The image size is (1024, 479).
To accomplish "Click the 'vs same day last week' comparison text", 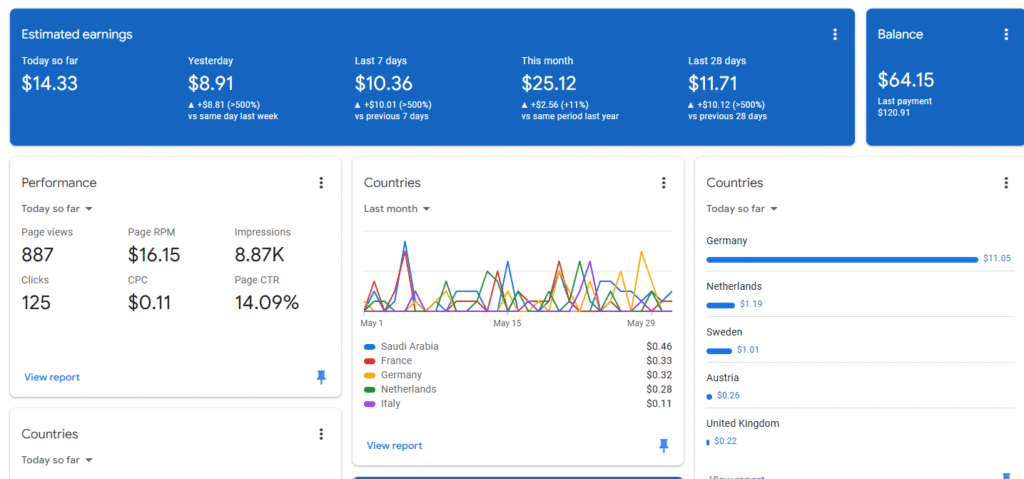I will [x=233, y=116].
